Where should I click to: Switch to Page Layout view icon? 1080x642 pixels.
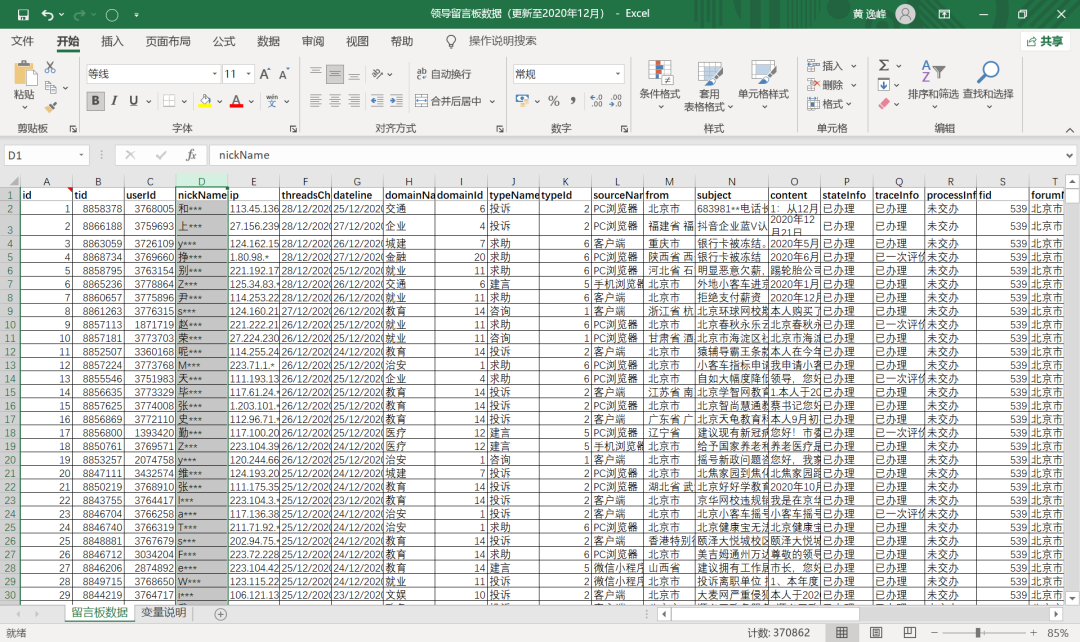coord(875,632)
